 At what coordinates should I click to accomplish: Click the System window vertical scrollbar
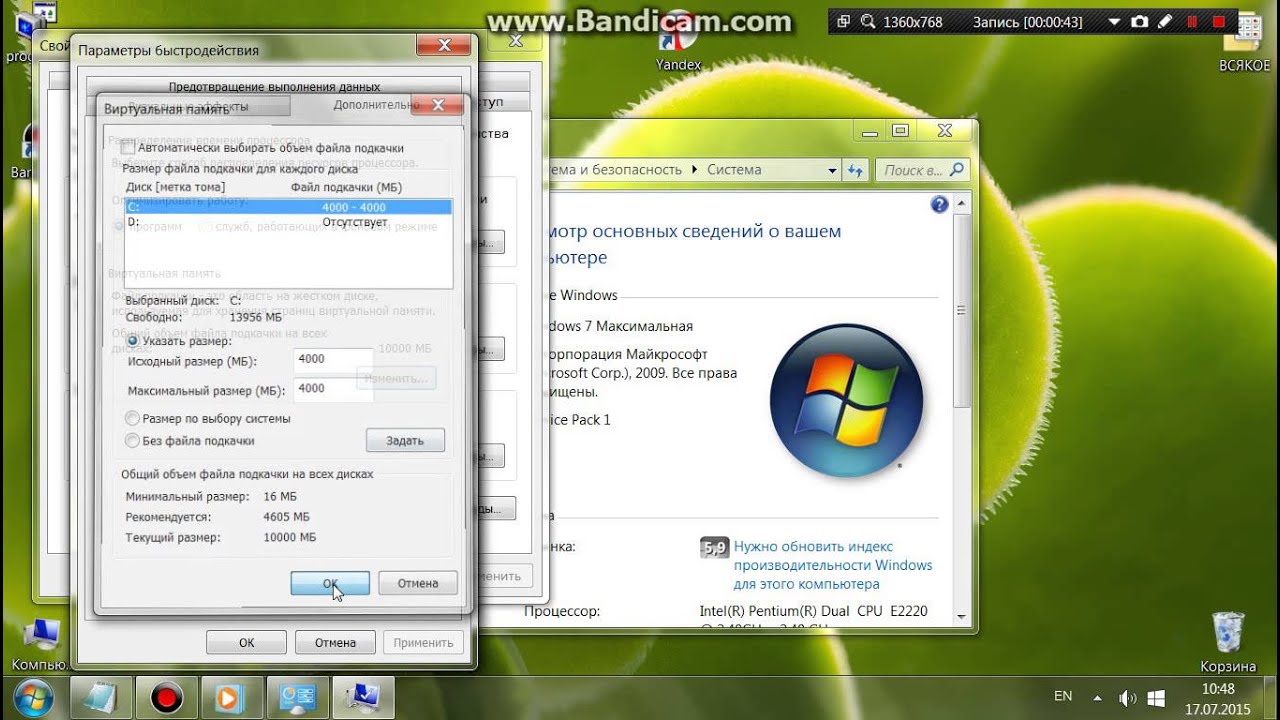(x=963, y=310)
